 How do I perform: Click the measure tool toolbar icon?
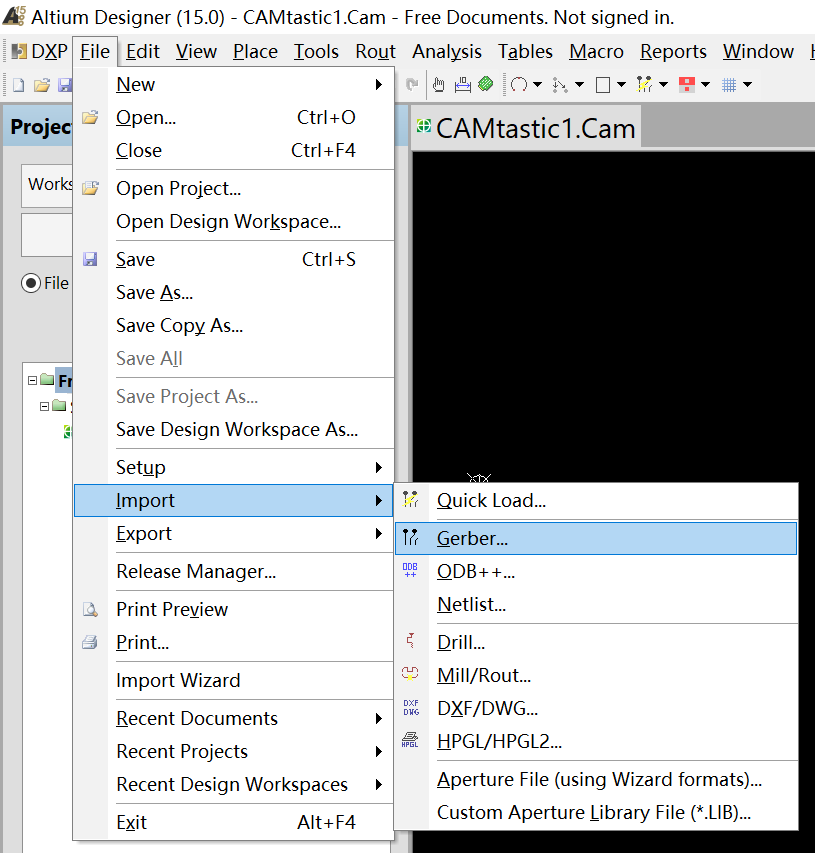click(462, 84)
